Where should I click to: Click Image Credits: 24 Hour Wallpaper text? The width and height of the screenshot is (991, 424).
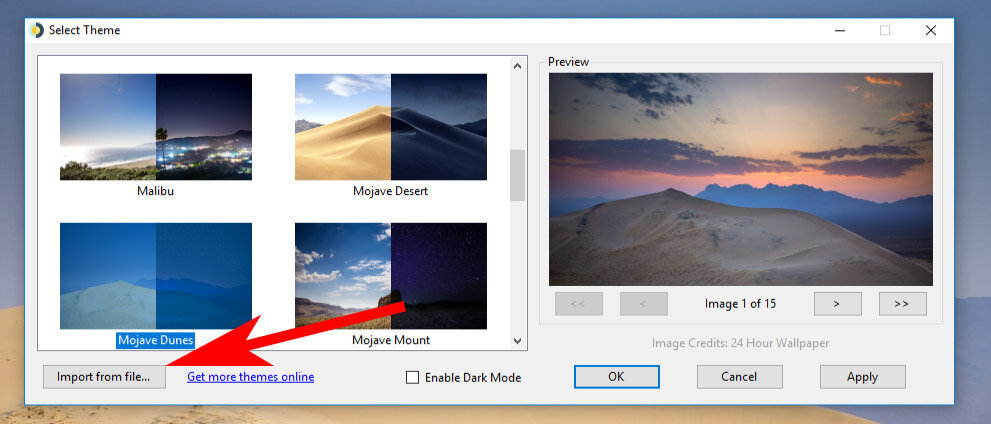740,344
